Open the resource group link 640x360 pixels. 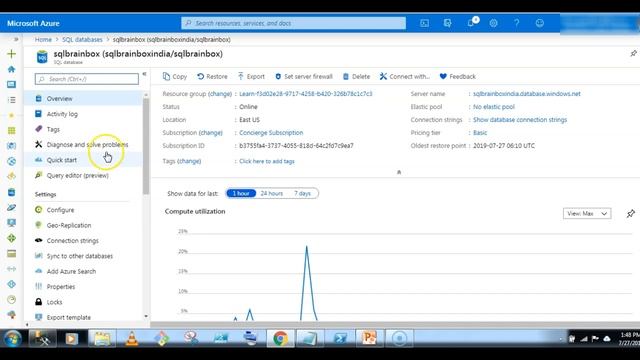pyautogui.click(x=306, y=93)
